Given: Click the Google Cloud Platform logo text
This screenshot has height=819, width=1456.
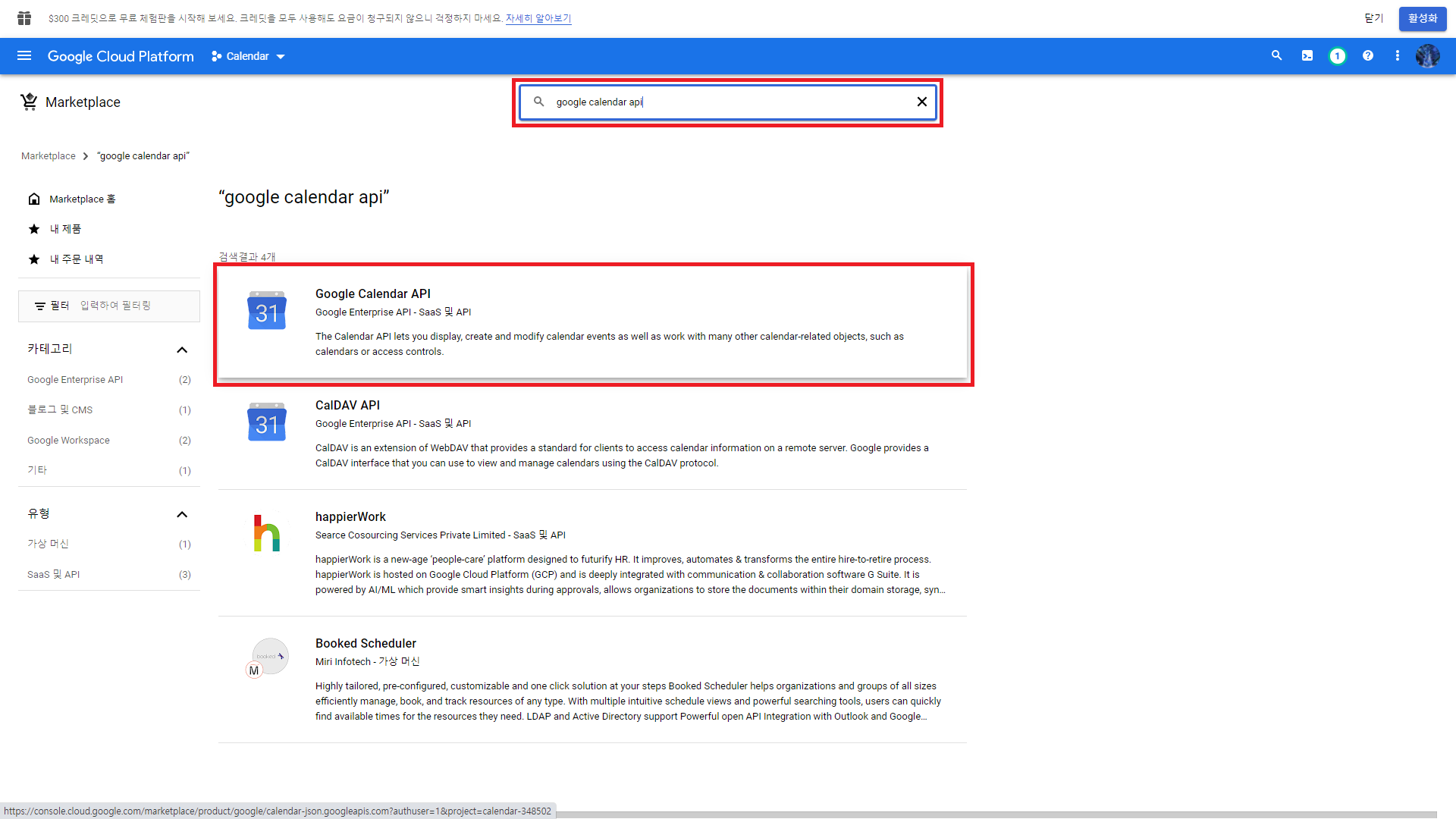Looking at the screenshot, I should coord(121,56).
